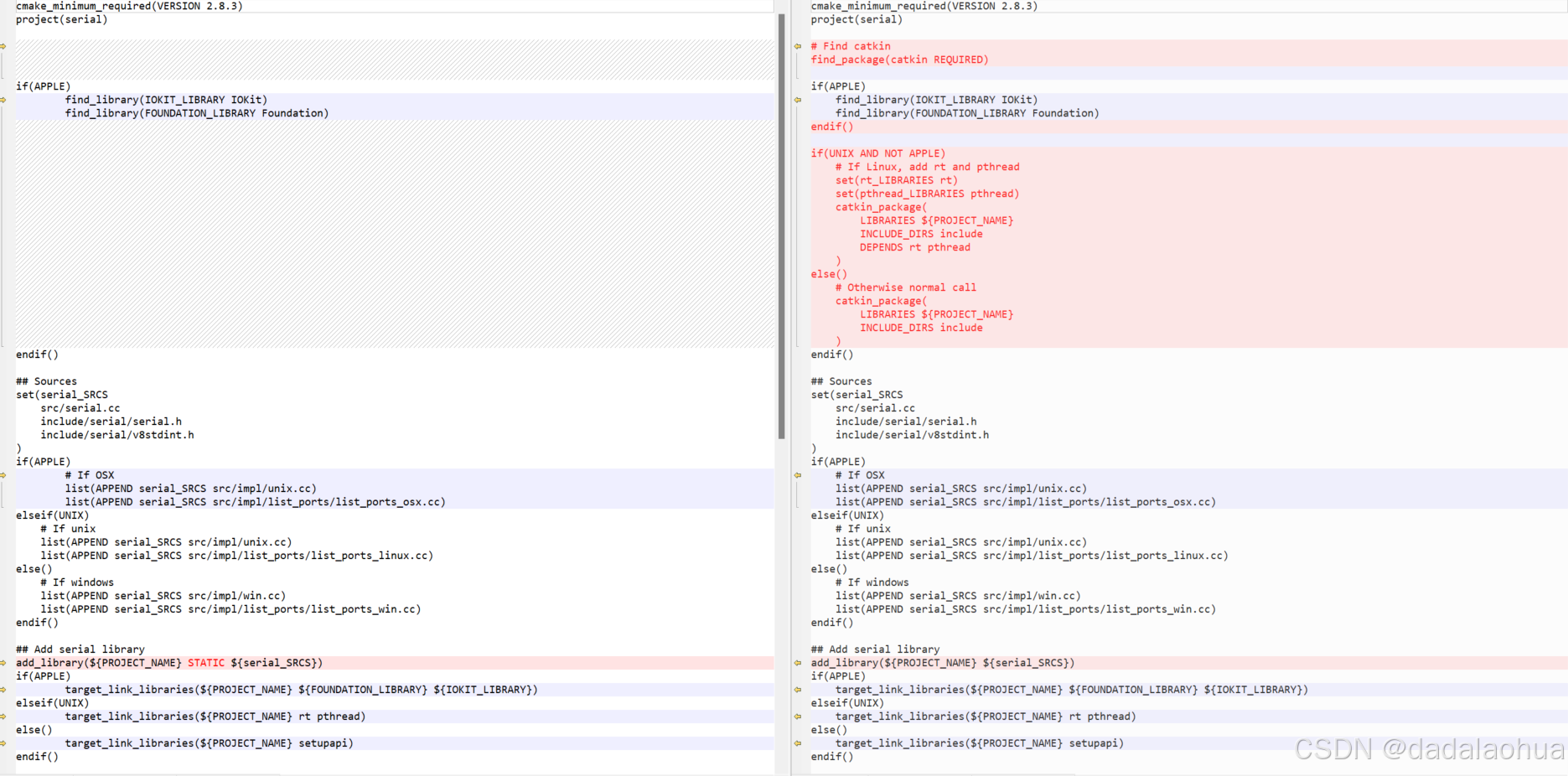
Task: Click the FOUNDATION_LIBRARY target_link_libraries line in the right pane
Action: click(x=1071, y=690)
